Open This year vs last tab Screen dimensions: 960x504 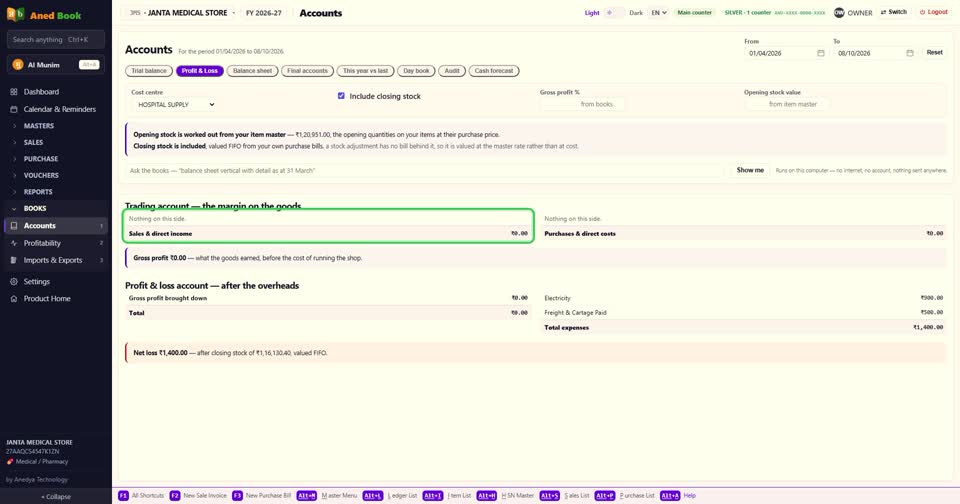coord(366,71)
